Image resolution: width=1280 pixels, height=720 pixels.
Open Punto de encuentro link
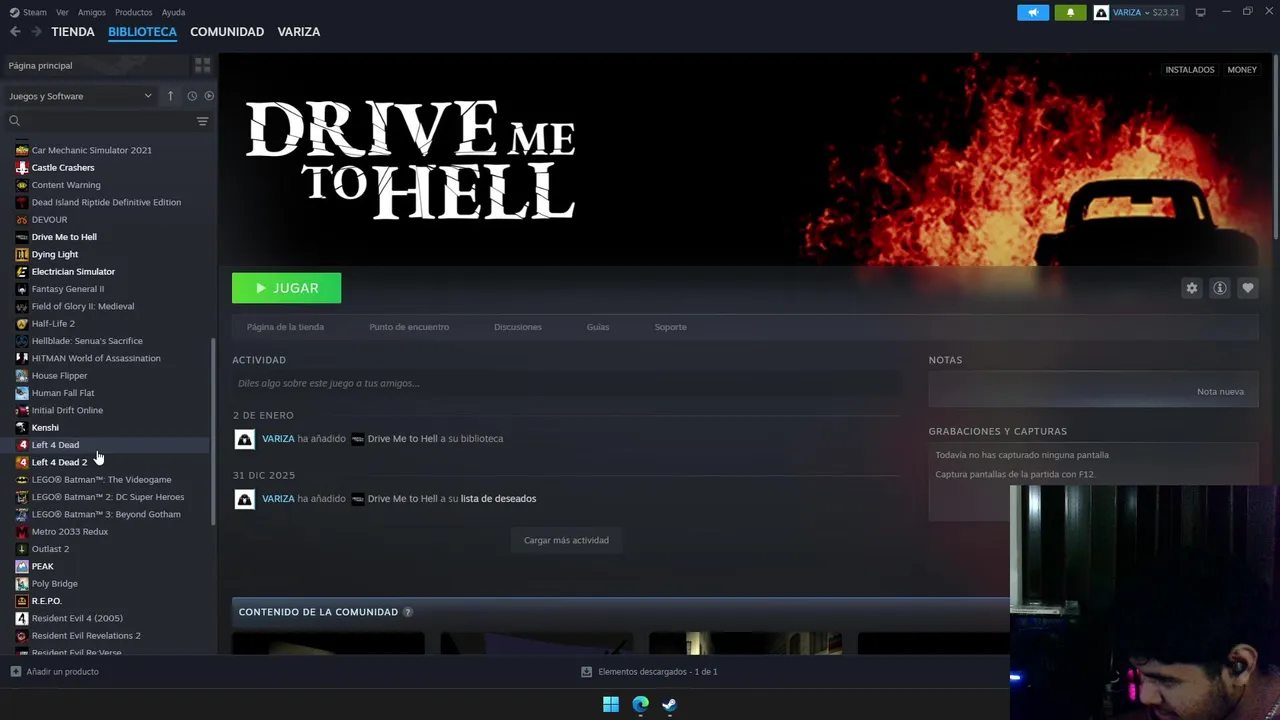tap(409, 327)
